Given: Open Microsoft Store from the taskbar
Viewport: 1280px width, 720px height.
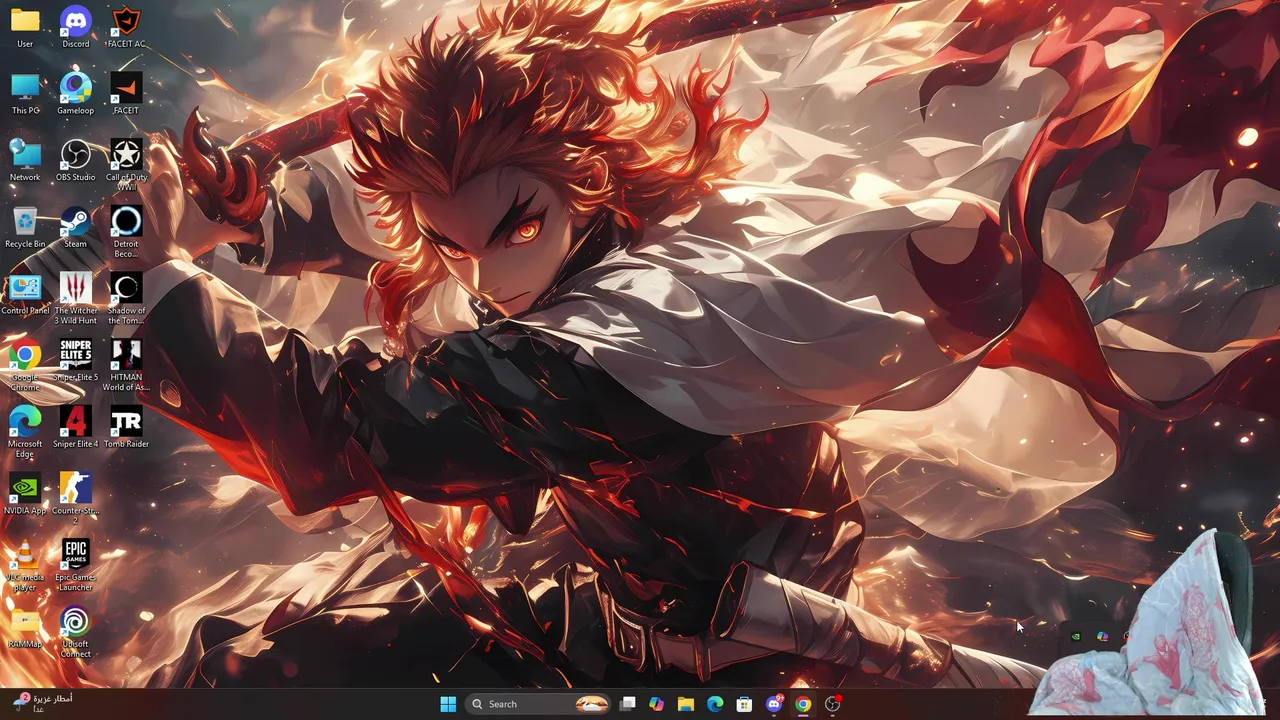Looking at the screenshot, I should pyautogui.click(x=744, y=704).
